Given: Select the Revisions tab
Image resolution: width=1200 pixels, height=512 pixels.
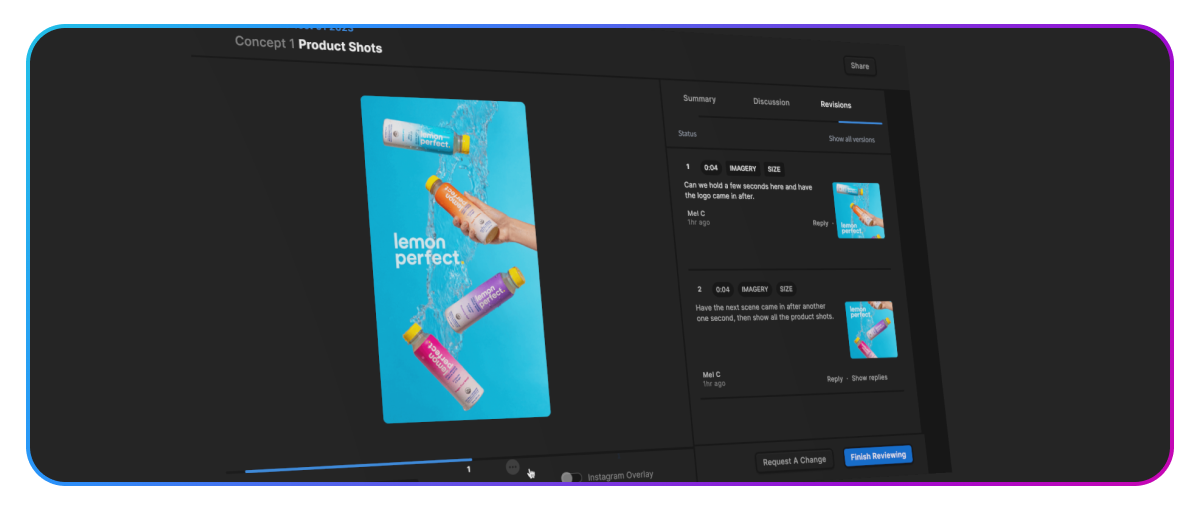Looking at the screenshot, I should [836, 104].
